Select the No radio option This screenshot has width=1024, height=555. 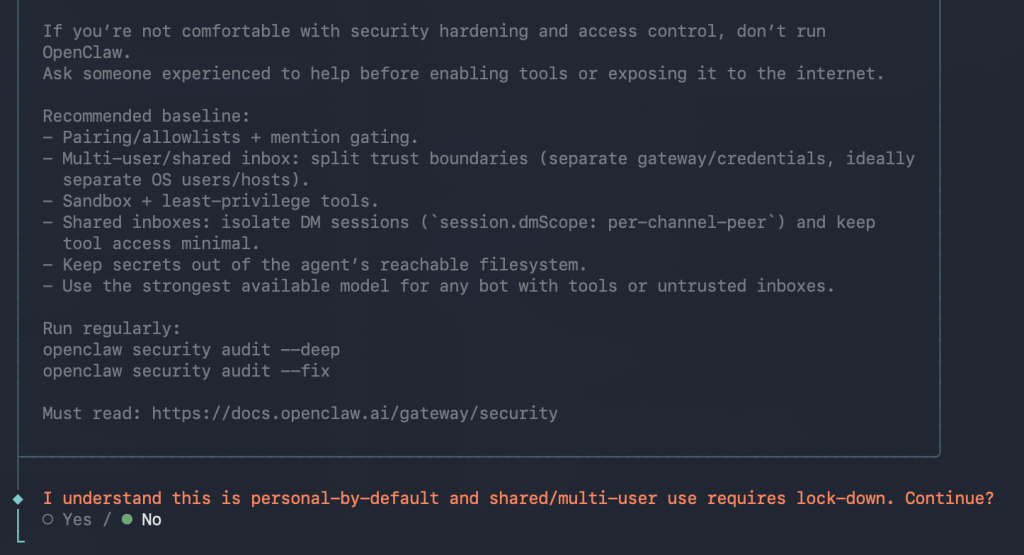[x=151, y=520]
